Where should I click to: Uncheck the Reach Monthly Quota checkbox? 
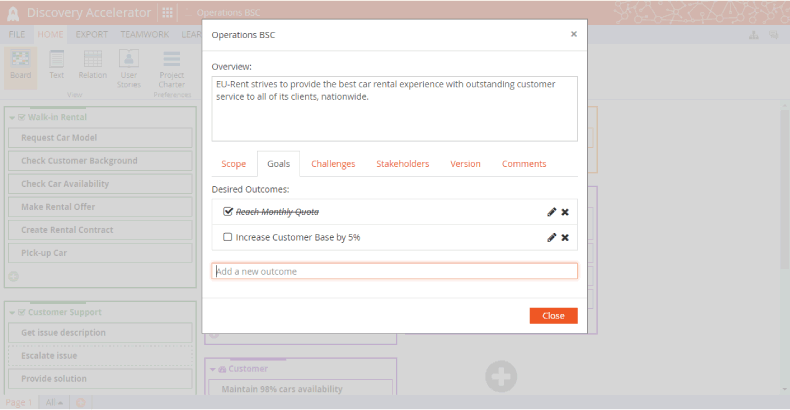228,212
